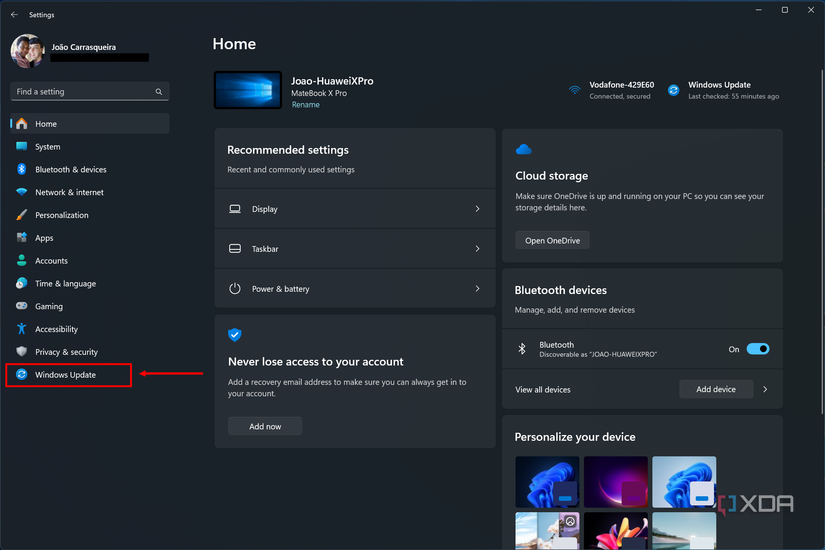Click the Rename link under MateBook X Pro
The height and width of the screenshot is (550, 825).
(306, 105)
